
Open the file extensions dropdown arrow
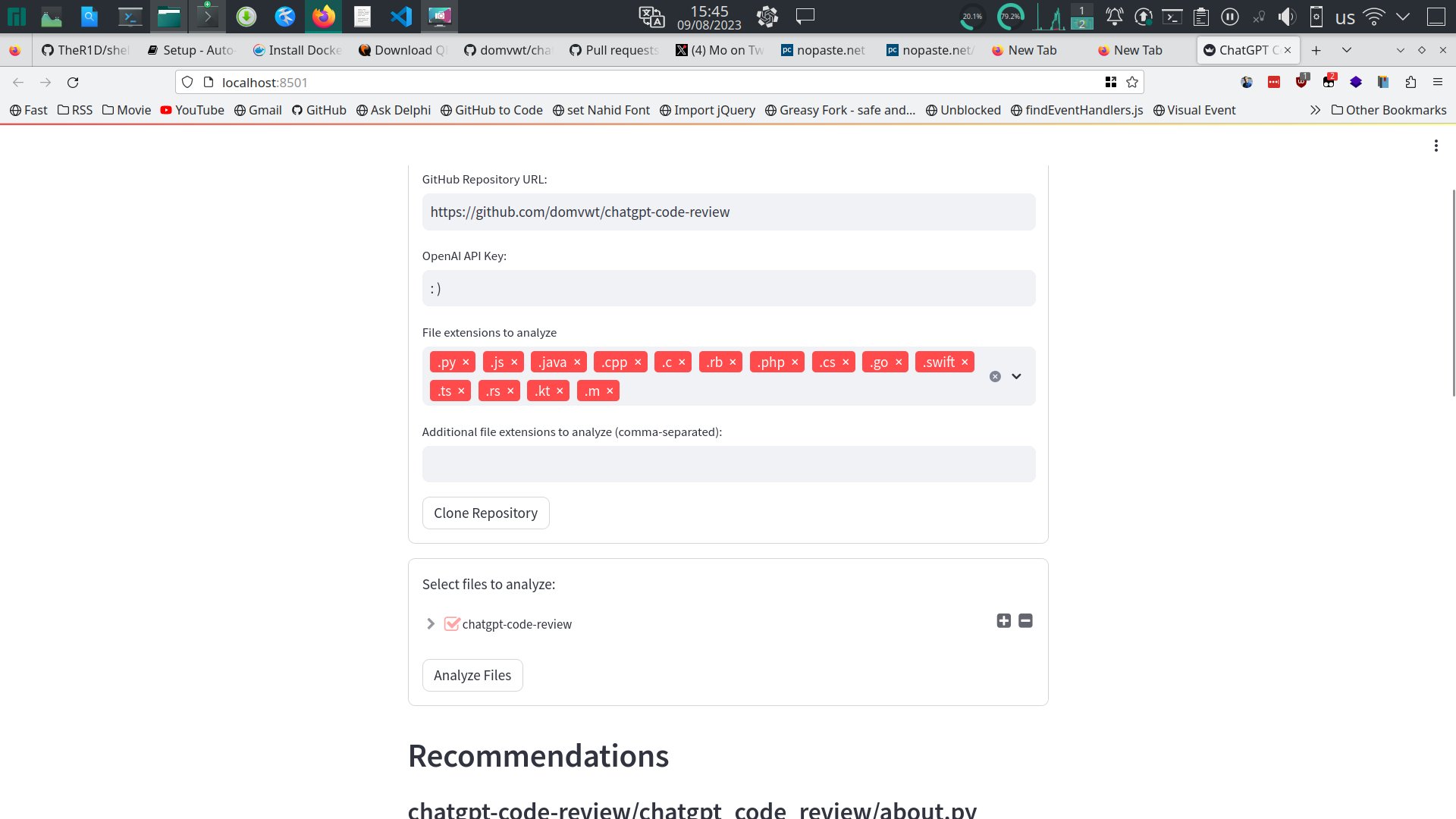point(1016,377)
